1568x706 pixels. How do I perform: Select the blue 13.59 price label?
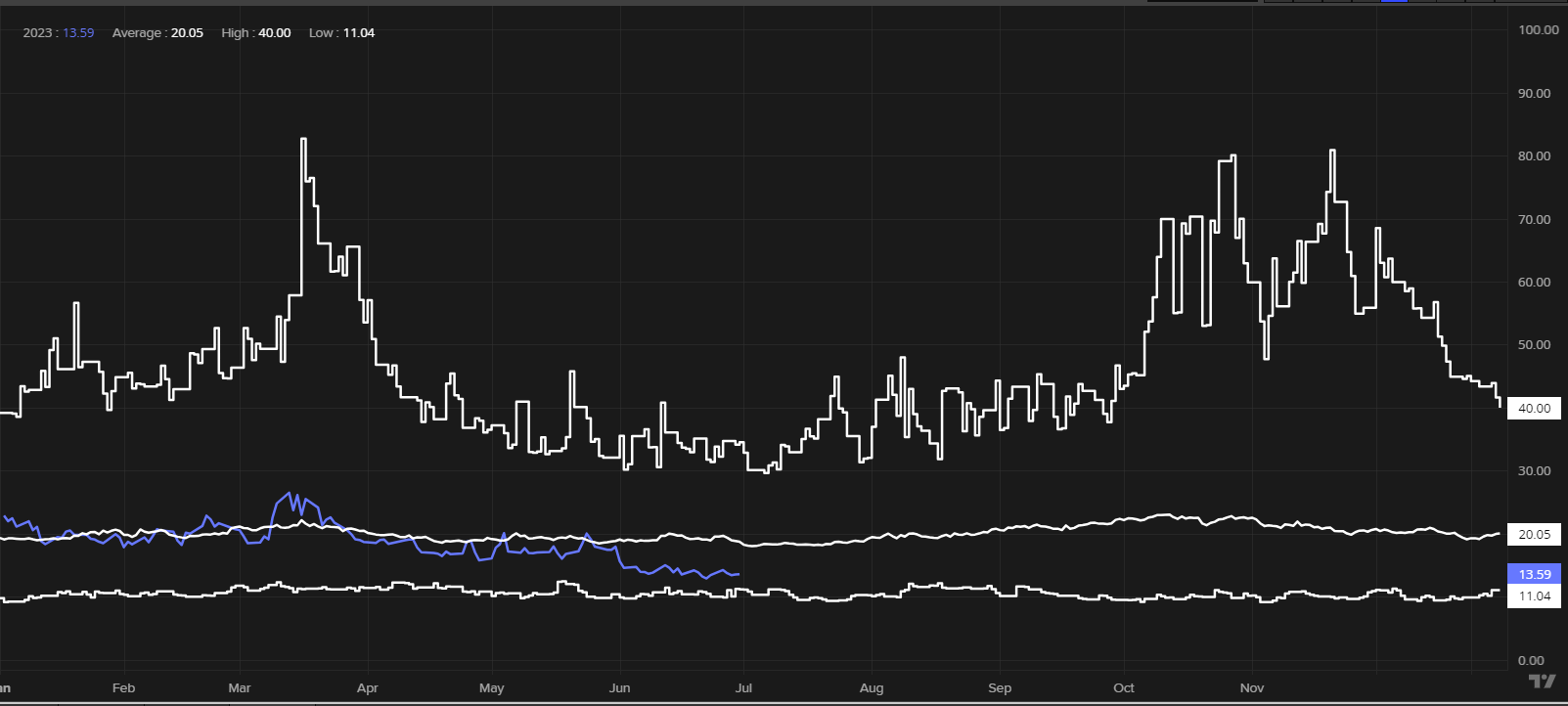coord(1534,575)
